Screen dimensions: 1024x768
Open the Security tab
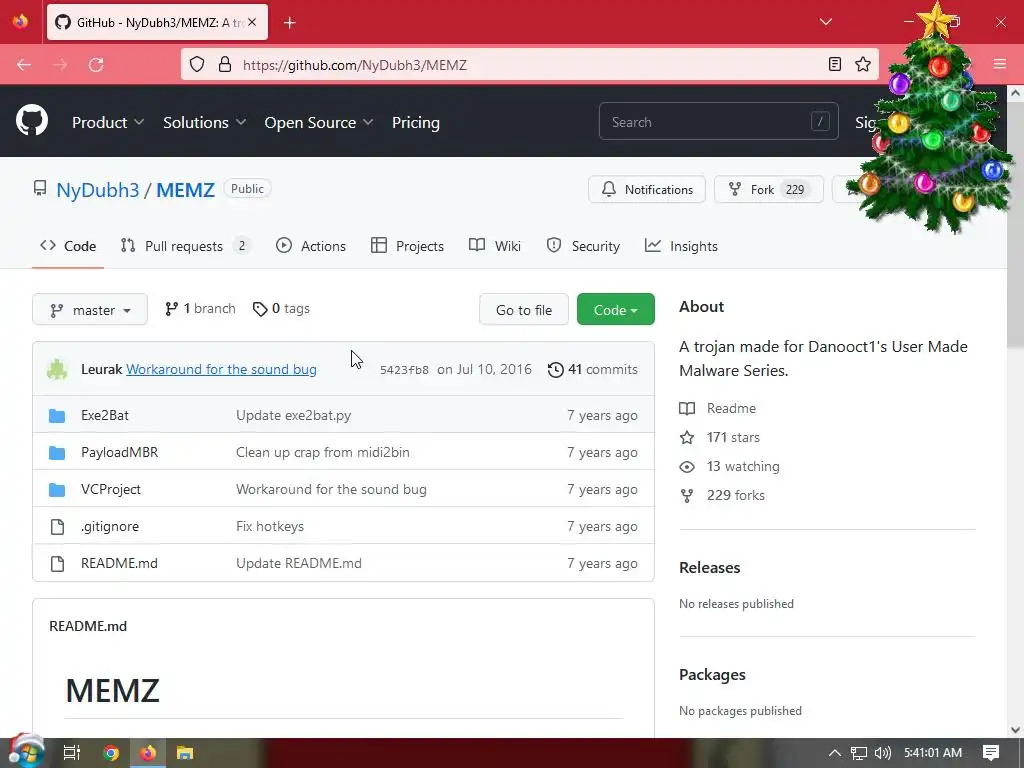coord(583,246)
